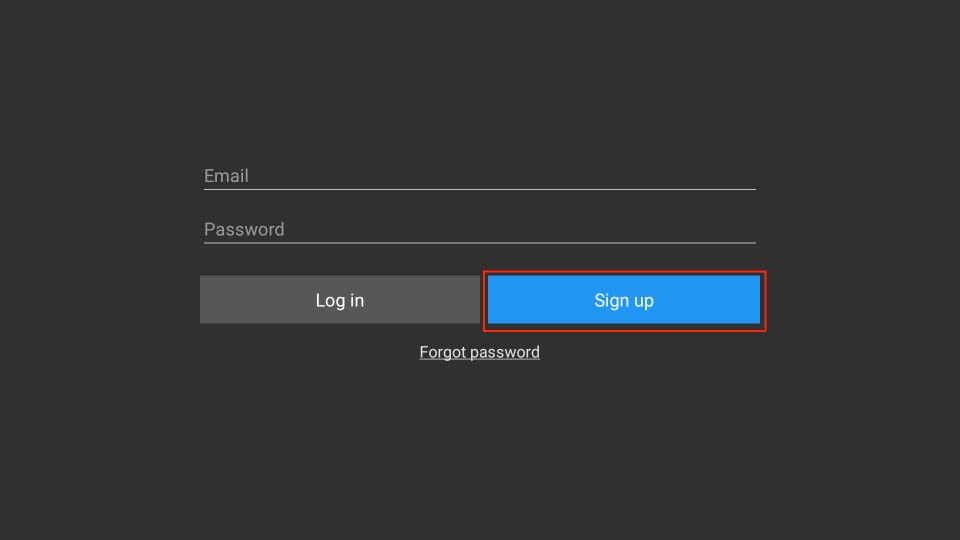
Task: Place cursor in the Password placeholder field
Action: [x=479, y=230]
